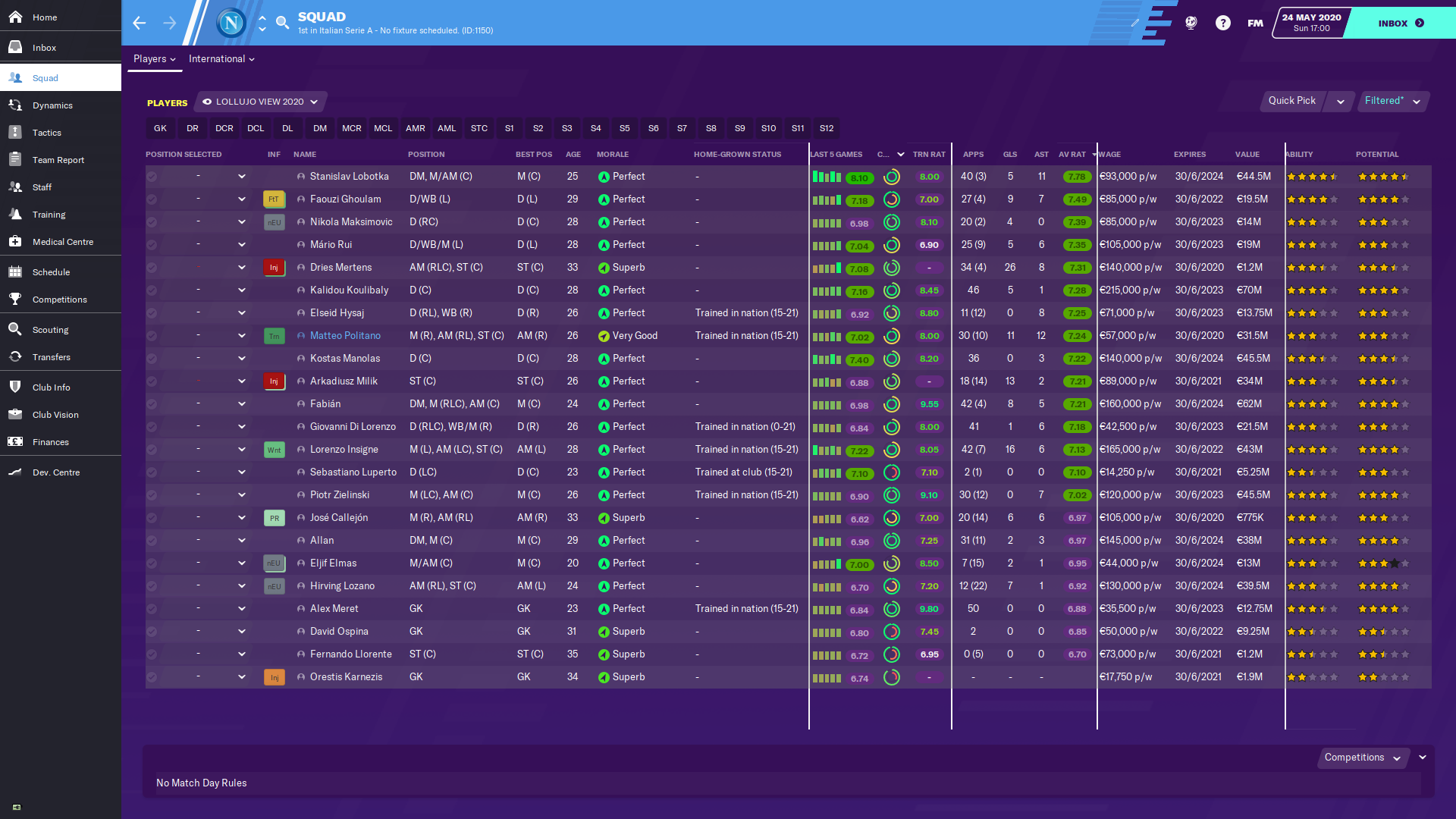Image resolution: width=1456 pixels, height=819 pixels.
Task: Sort by the AV RAT column header
Action: (x=1072, y=154)
